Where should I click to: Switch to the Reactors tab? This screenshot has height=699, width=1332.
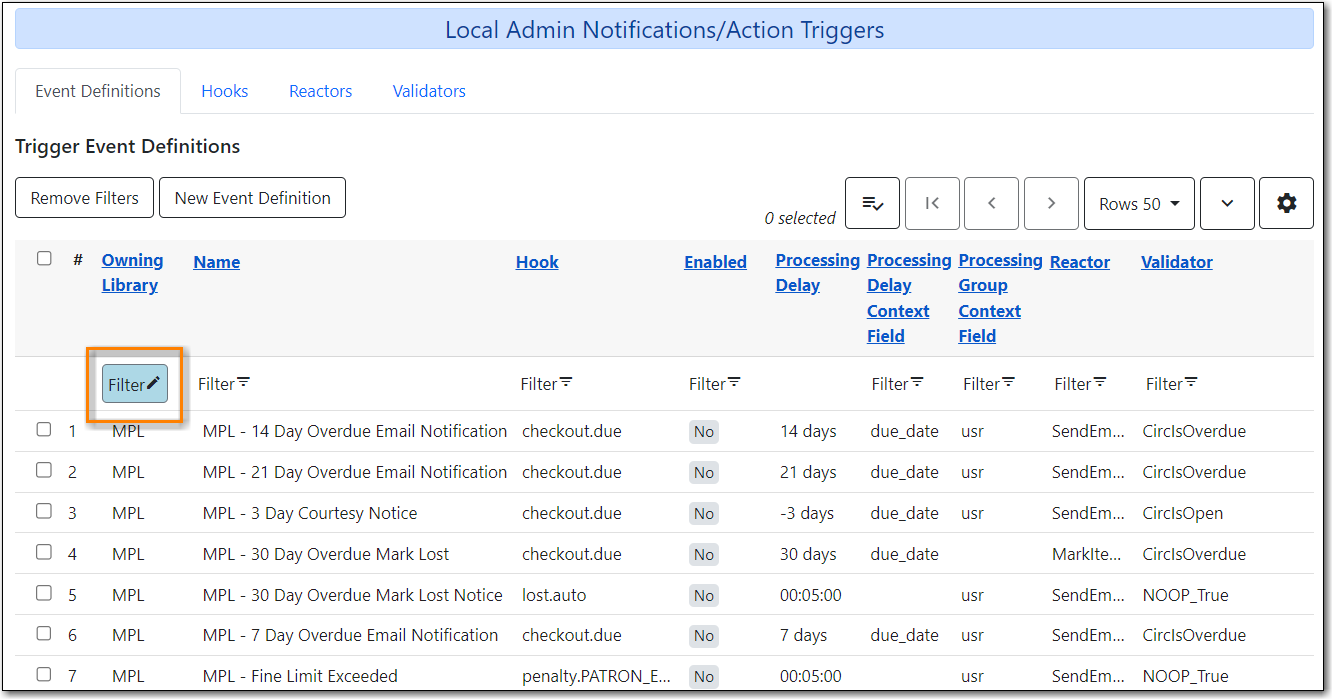point(320,90)
